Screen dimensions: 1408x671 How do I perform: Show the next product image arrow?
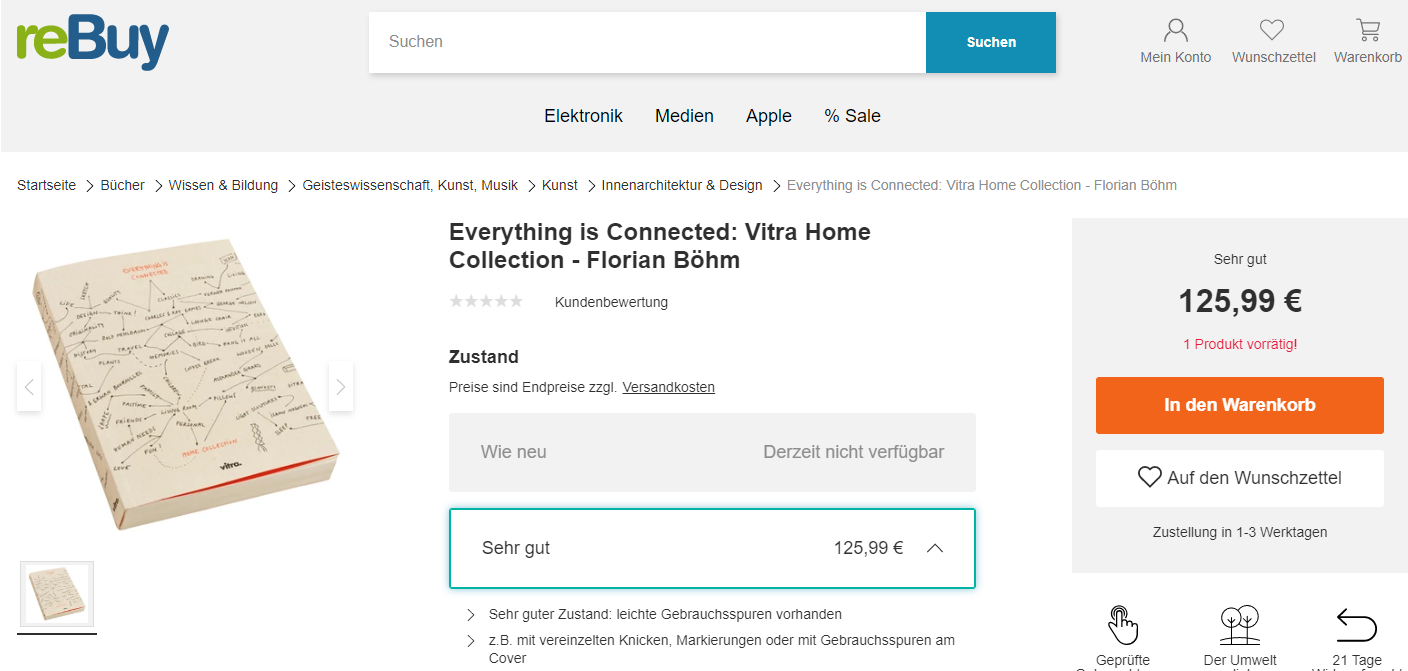[x=341, y=386]
